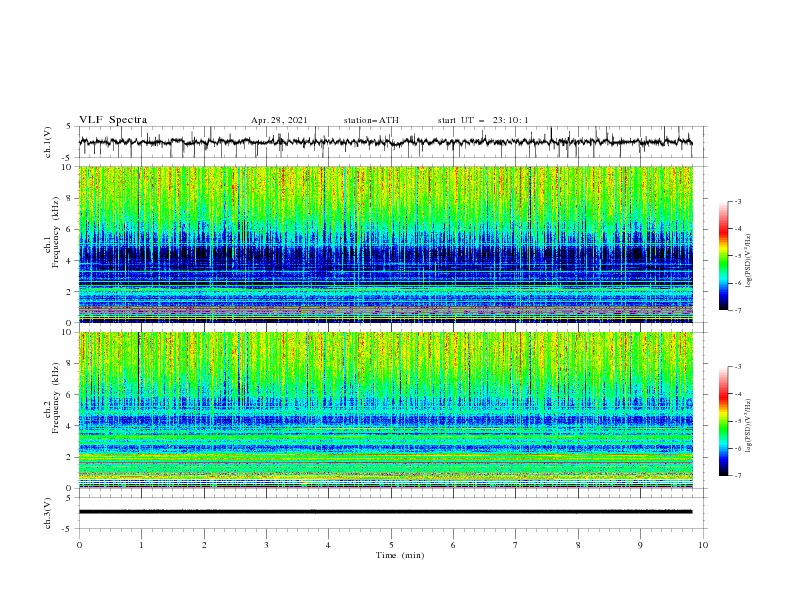
Task: Click the "ch.3(V)" axis label
Action: pyautogui.click(x=48, y=513)
